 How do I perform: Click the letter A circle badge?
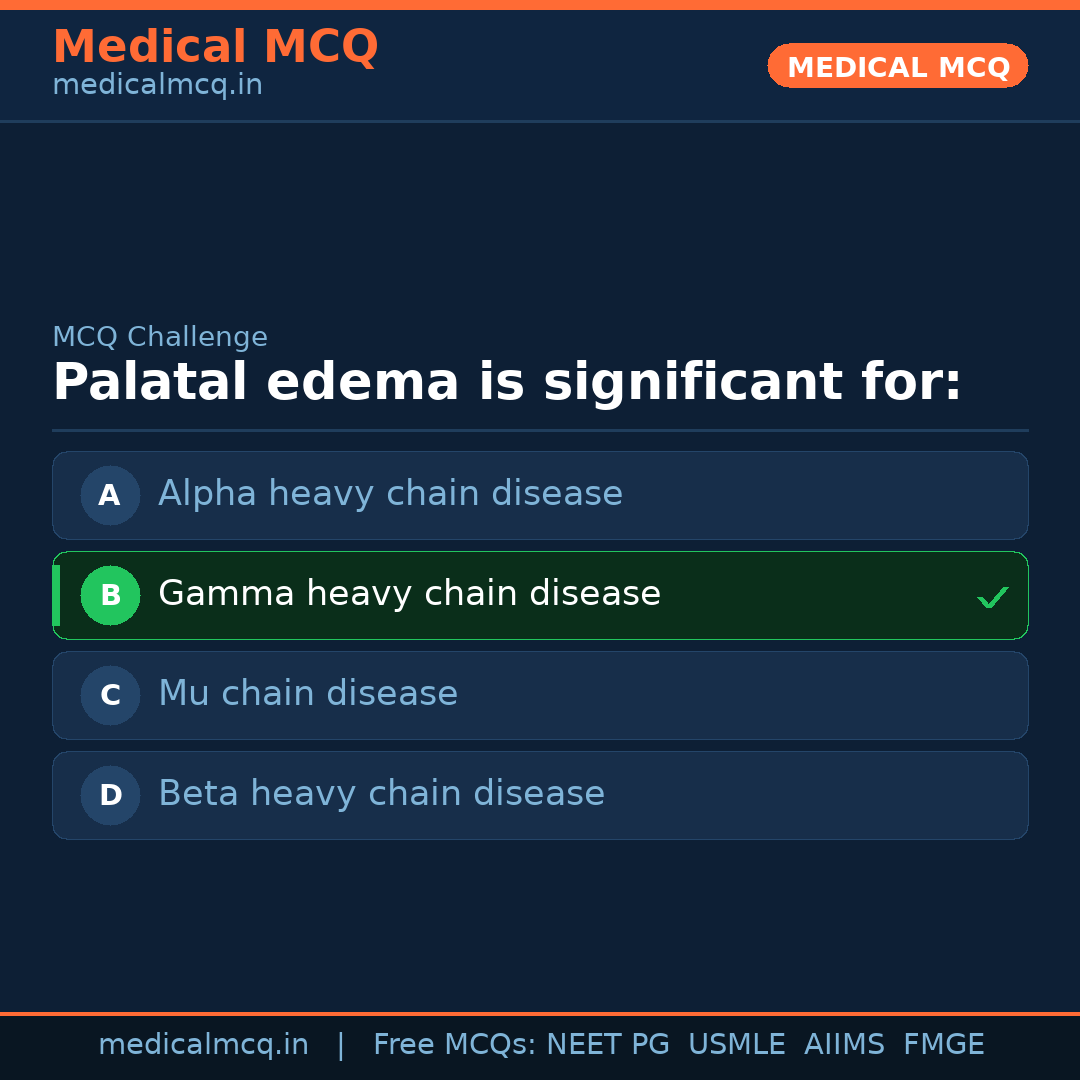click(x=110, y=495)
